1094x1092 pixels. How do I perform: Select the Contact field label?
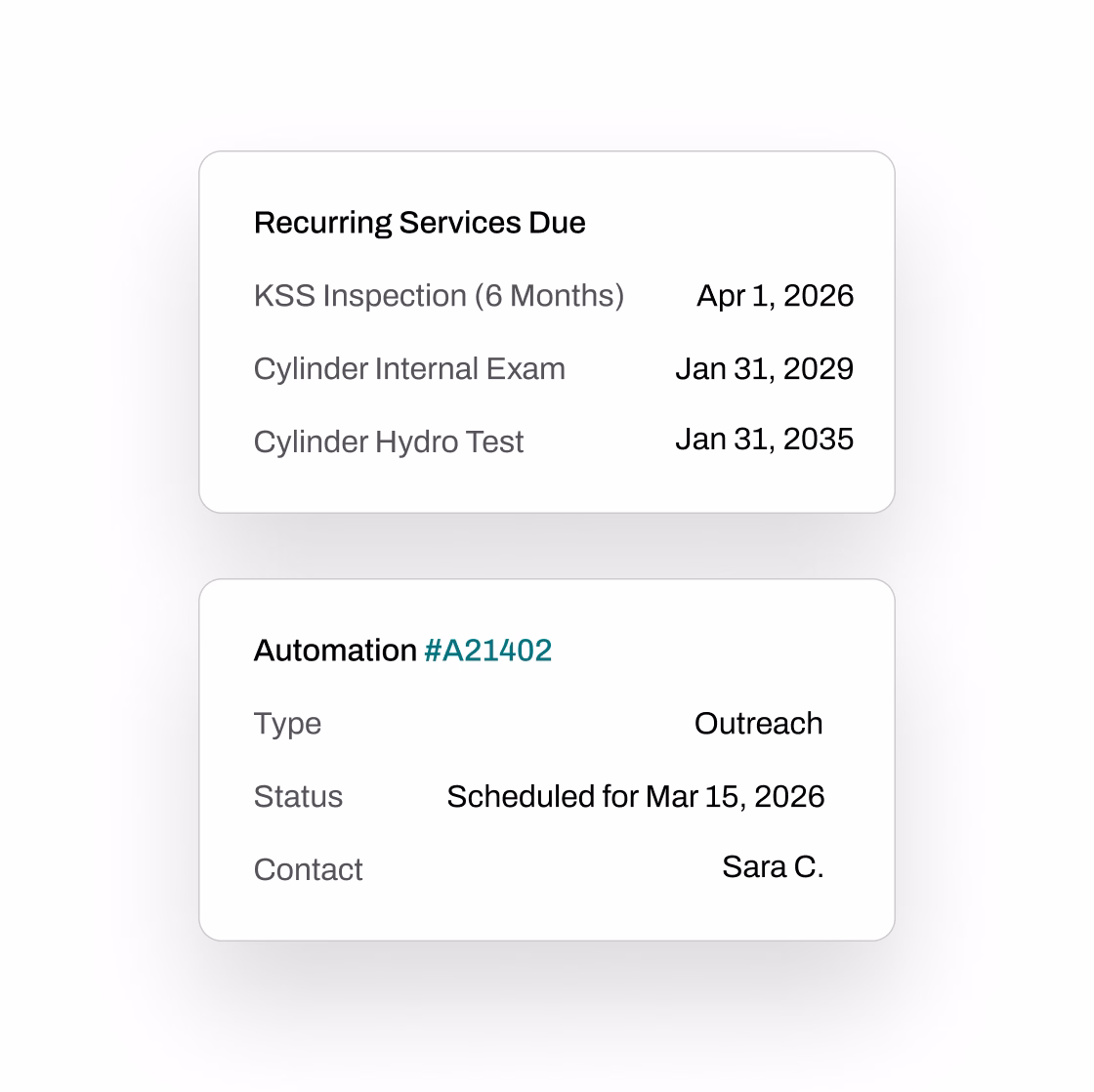309,869
